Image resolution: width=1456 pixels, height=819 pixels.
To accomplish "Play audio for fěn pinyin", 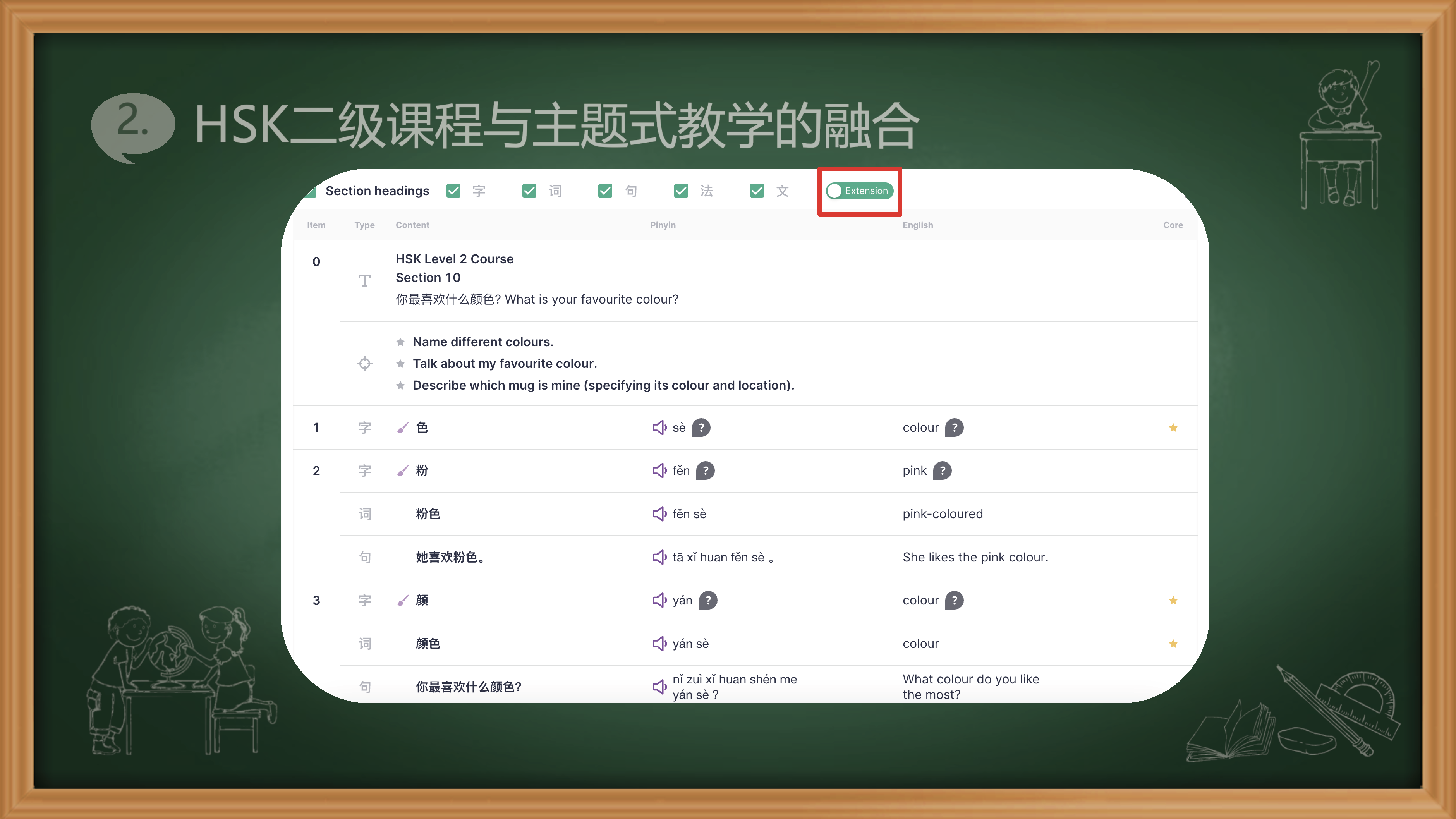I will pos(659,470).
